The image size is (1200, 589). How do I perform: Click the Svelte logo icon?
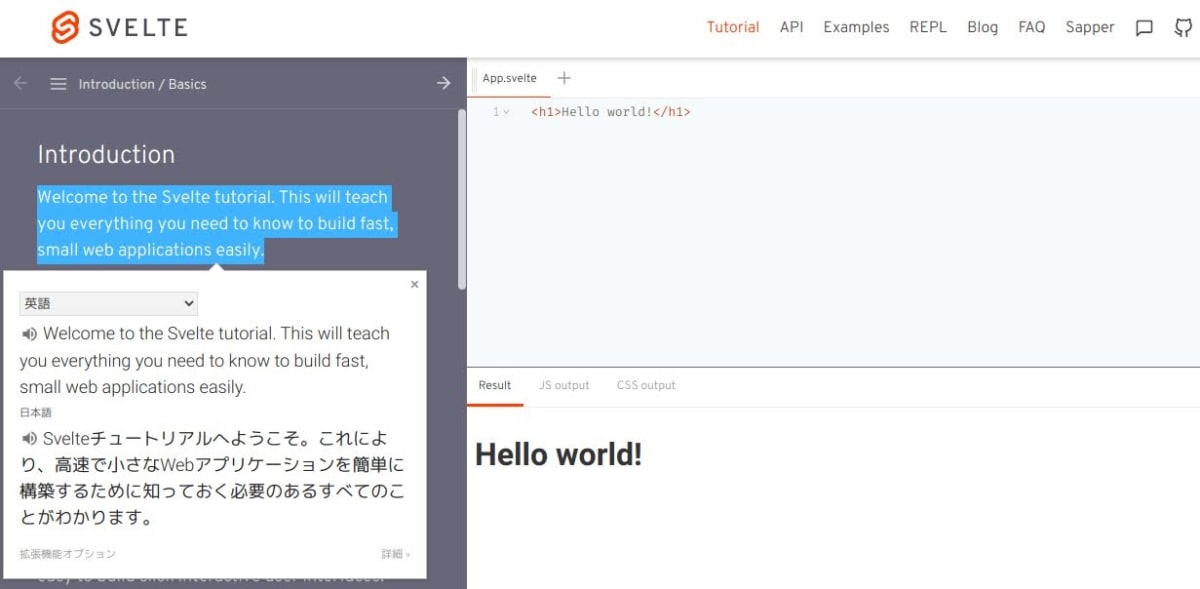(65, 27)
